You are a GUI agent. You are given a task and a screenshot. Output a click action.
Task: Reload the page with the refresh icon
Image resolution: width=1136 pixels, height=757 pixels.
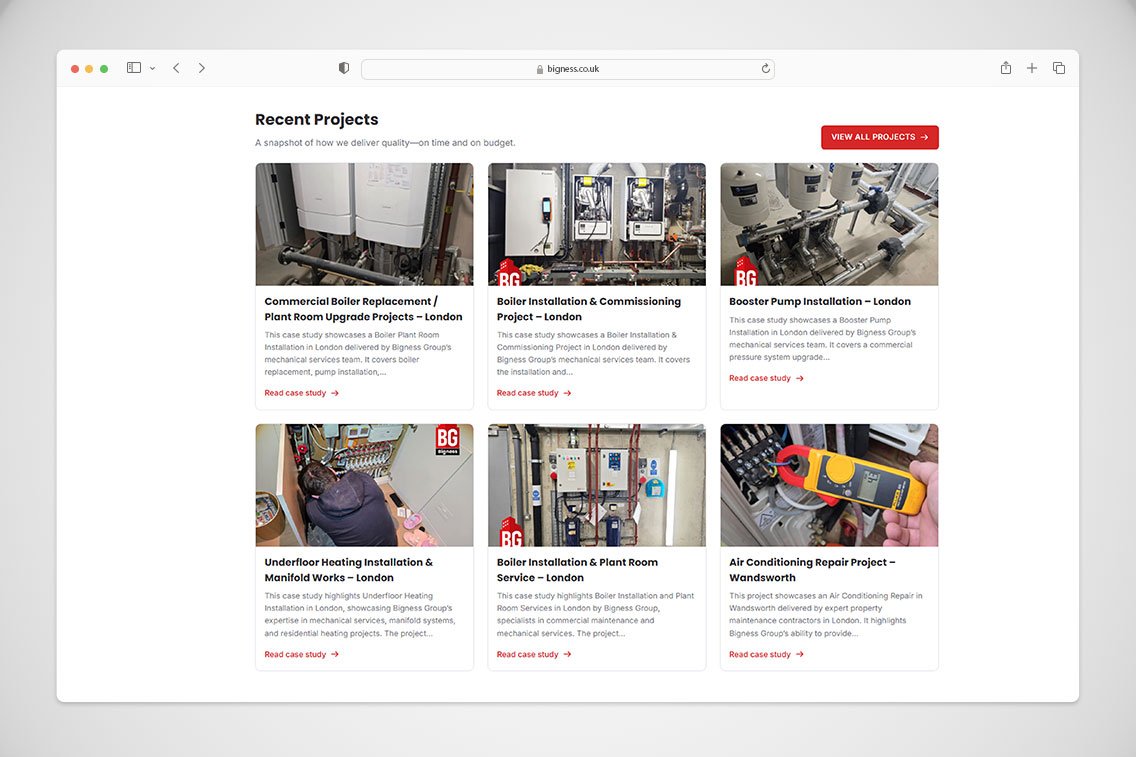point(765,69)
